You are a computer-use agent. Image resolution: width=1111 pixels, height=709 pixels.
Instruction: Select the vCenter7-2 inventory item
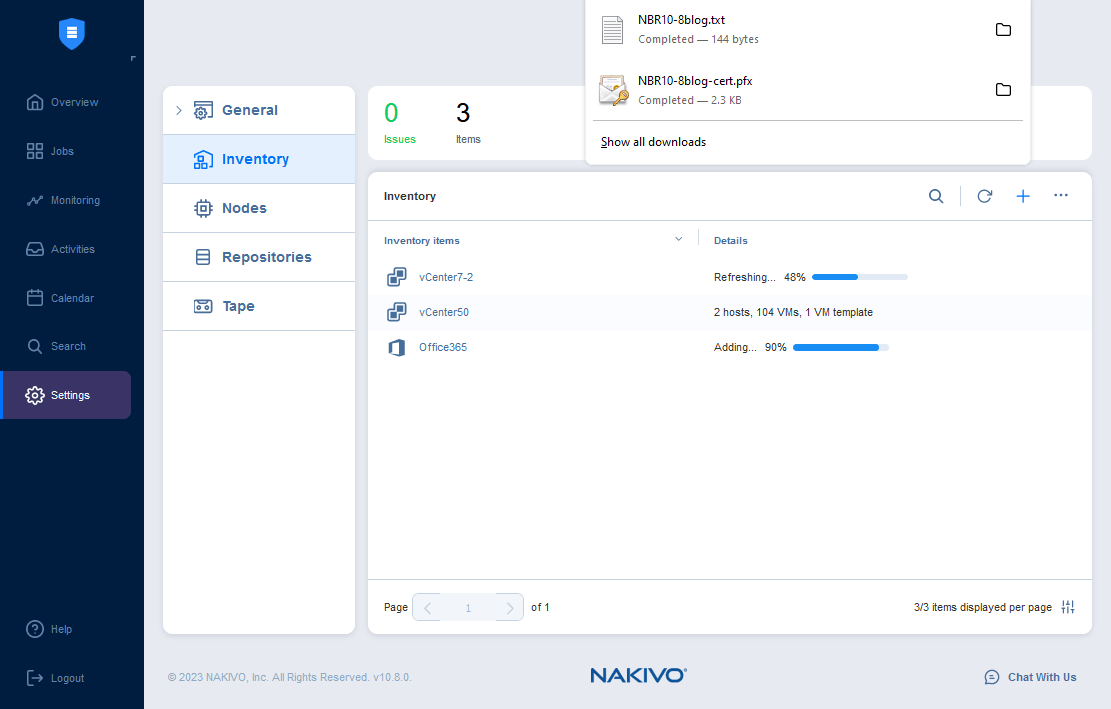pos(446,278)
